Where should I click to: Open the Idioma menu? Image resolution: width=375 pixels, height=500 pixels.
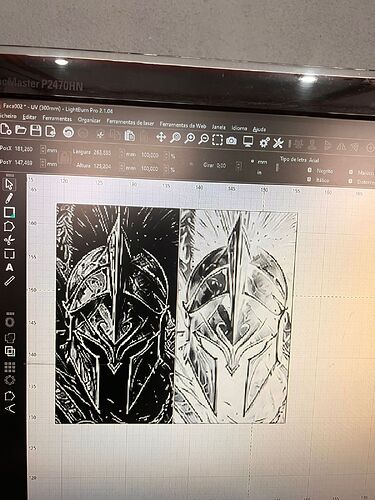click(x=239, y=128)
